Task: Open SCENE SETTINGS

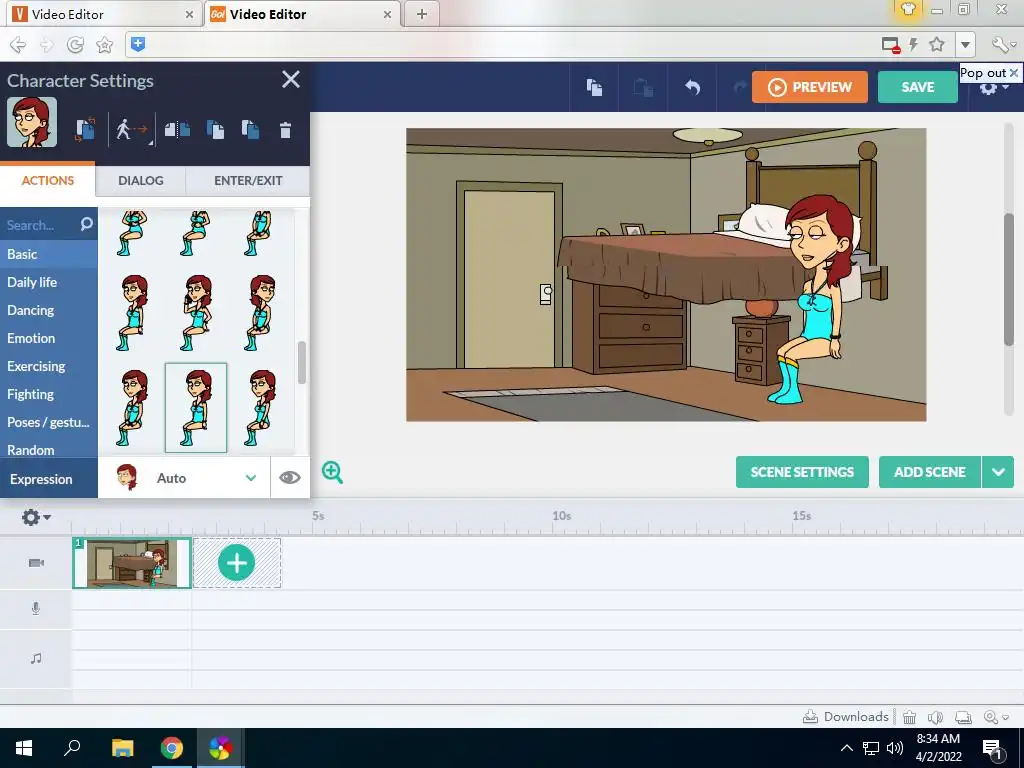Action: click(802, 472)
